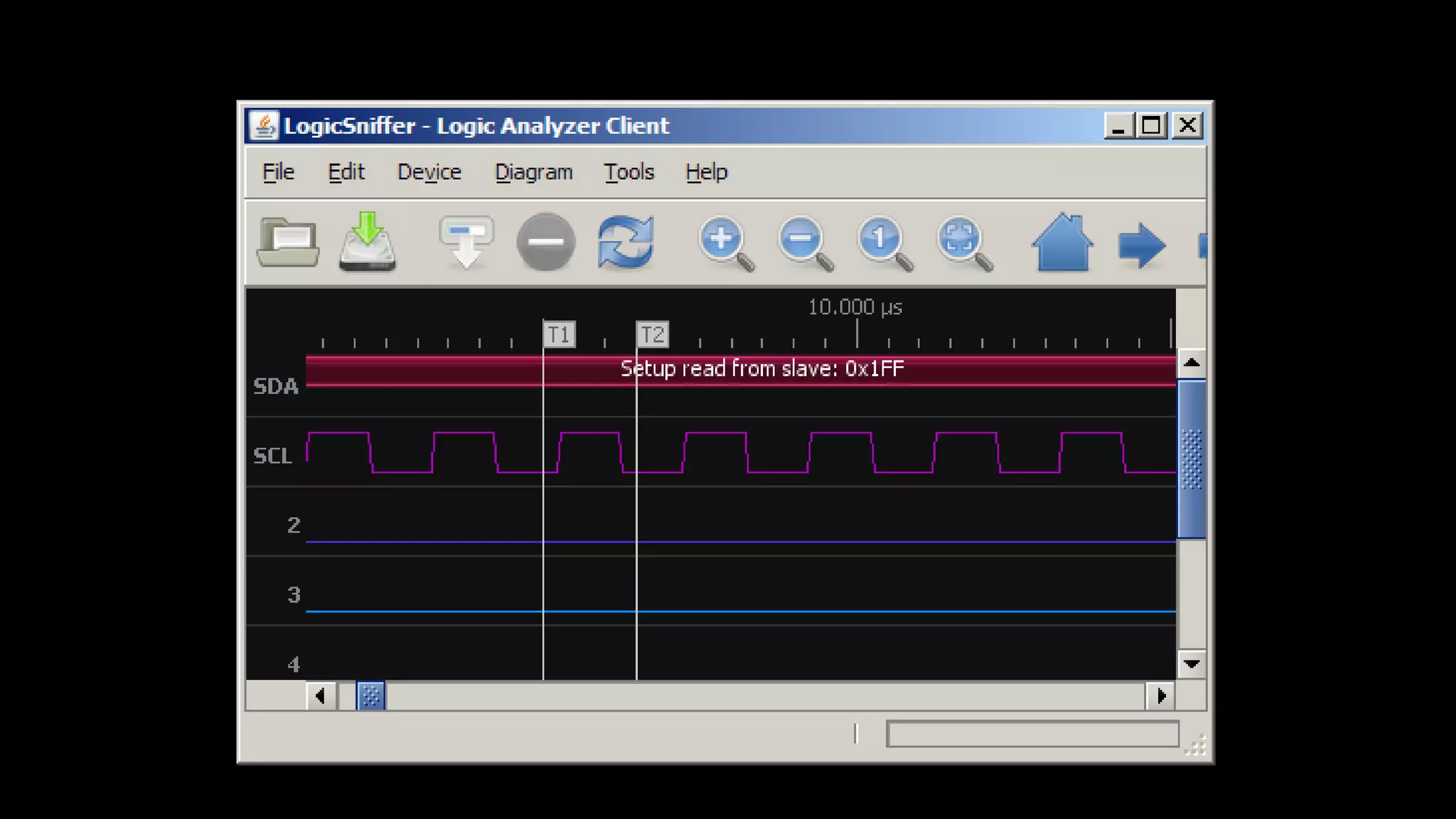Click the Open file folder icon
The height and width of the screenshot is (819, 1456).
pos(287,243)
